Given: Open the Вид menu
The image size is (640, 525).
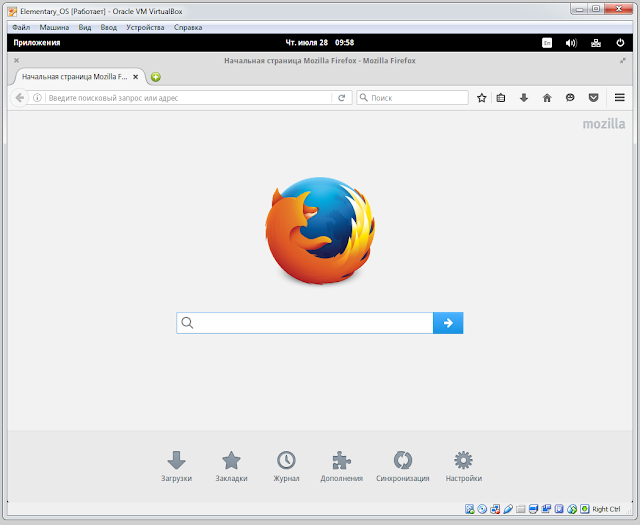Looking at the screenshot, I should (85, 27).
